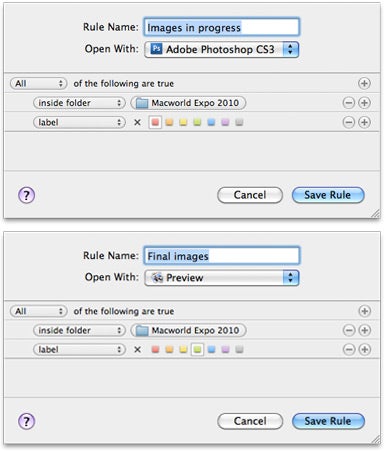Viewport: 386px width, 451px height.
Task: Pick the orange label swatch in top dialog
Action: pos(169,122)
